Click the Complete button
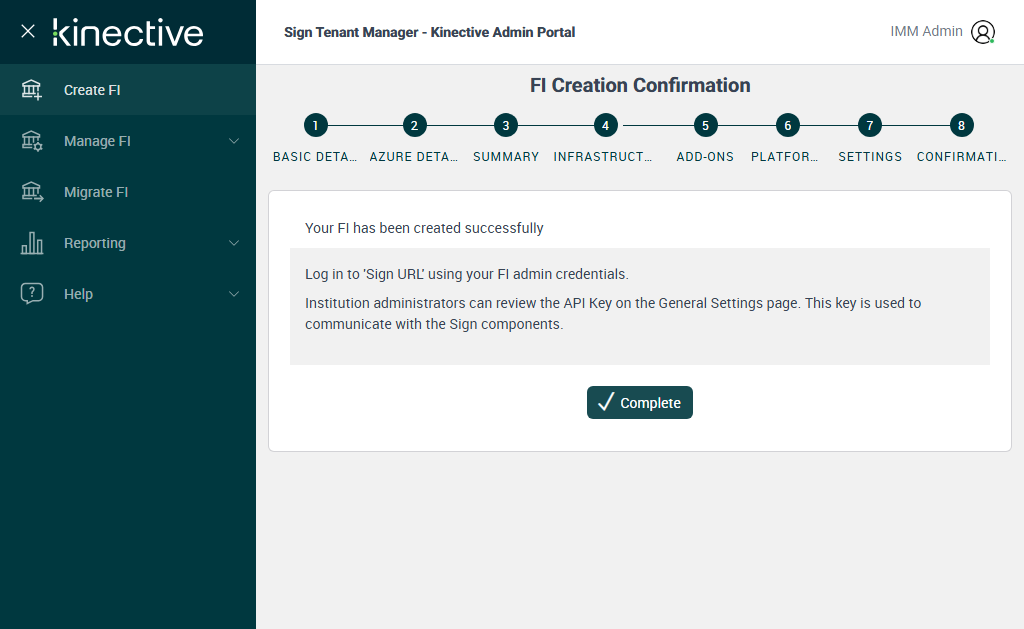 pos(640,402)
